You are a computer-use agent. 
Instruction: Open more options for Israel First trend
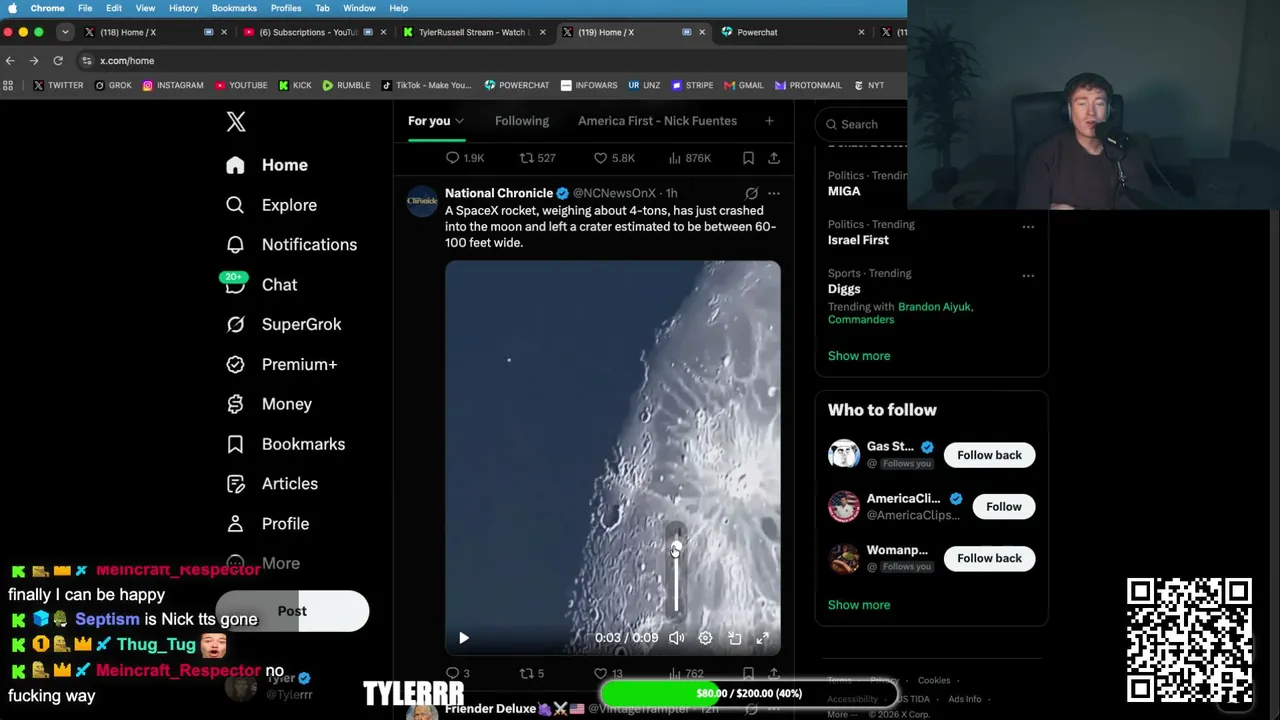(1028, 226)
